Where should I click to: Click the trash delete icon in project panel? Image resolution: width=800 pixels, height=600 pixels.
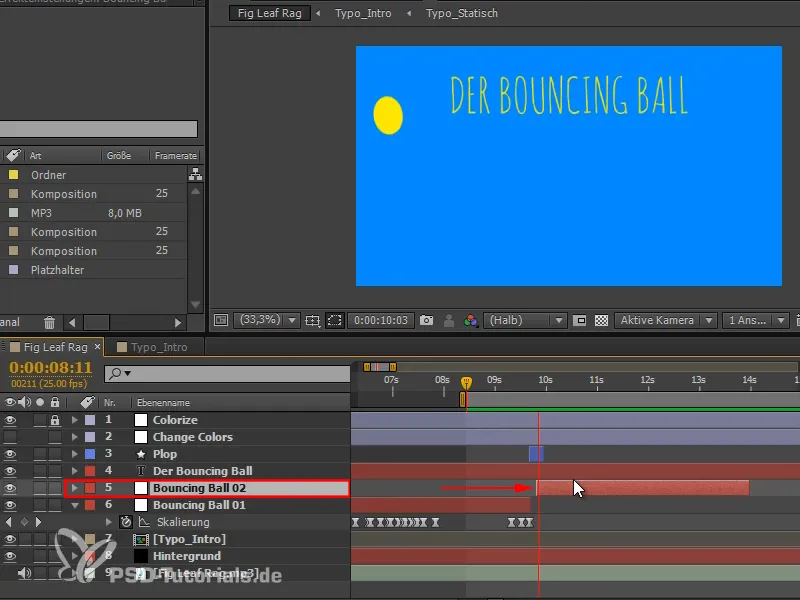[x=49, y=322]
